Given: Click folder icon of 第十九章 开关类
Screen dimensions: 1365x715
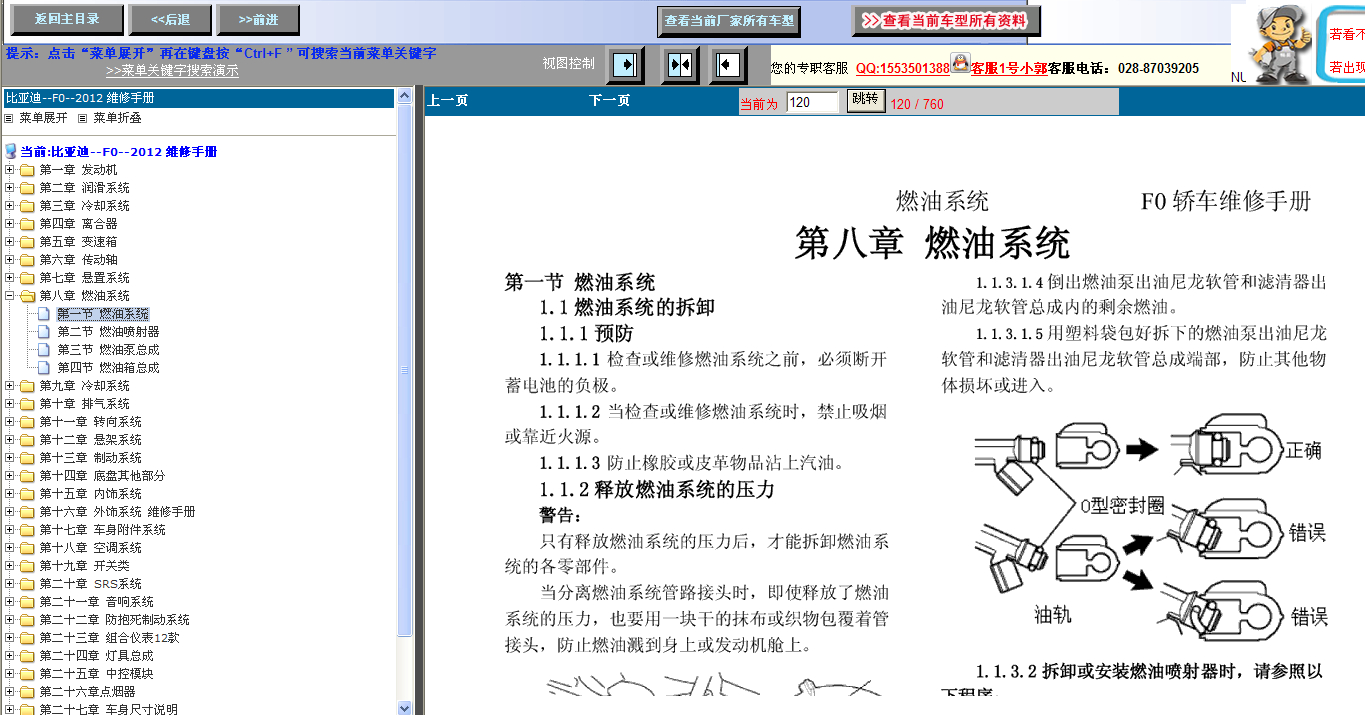Looking at the screenshot, I should click(27, 566).
